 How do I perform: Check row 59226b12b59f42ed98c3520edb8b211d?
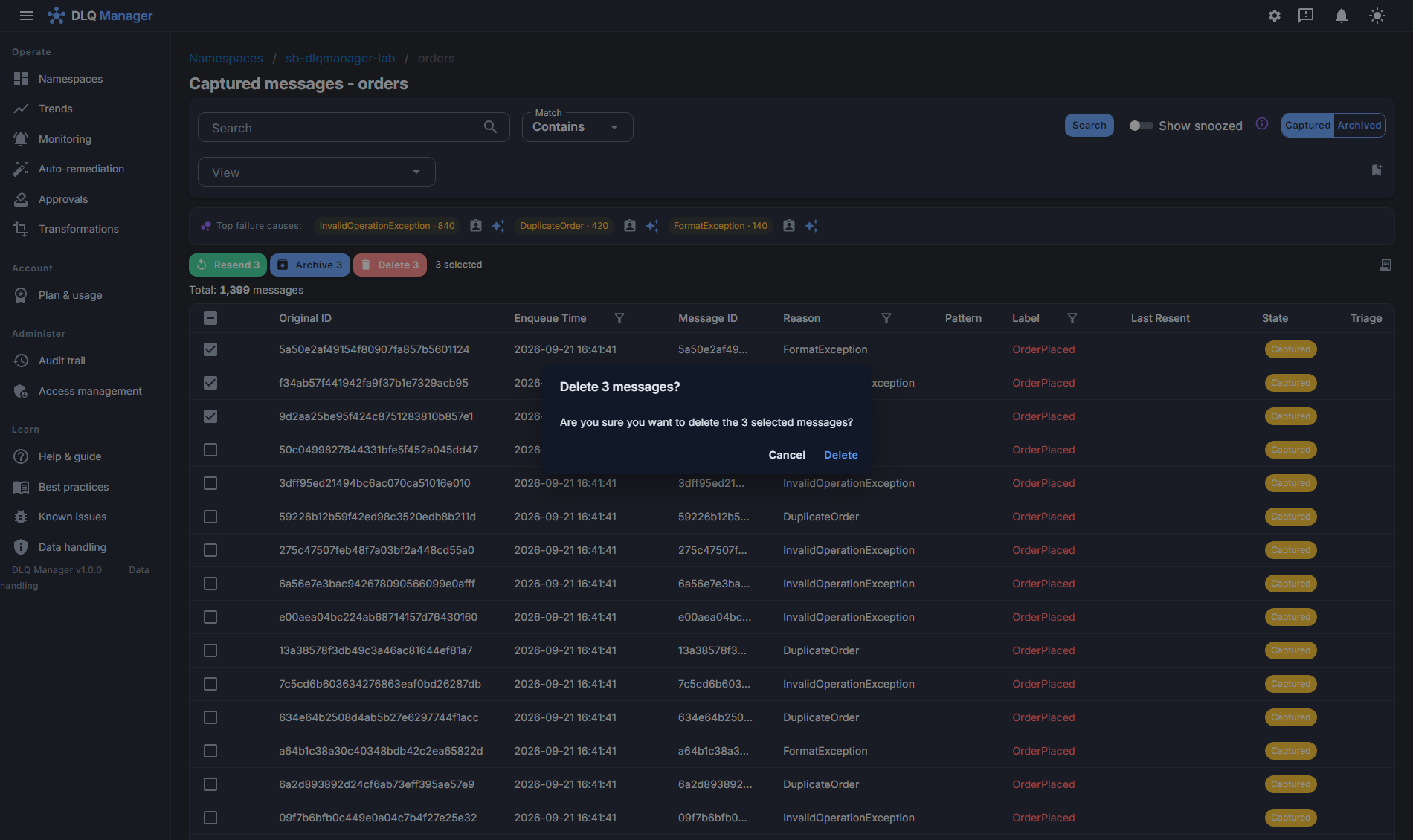210,517
